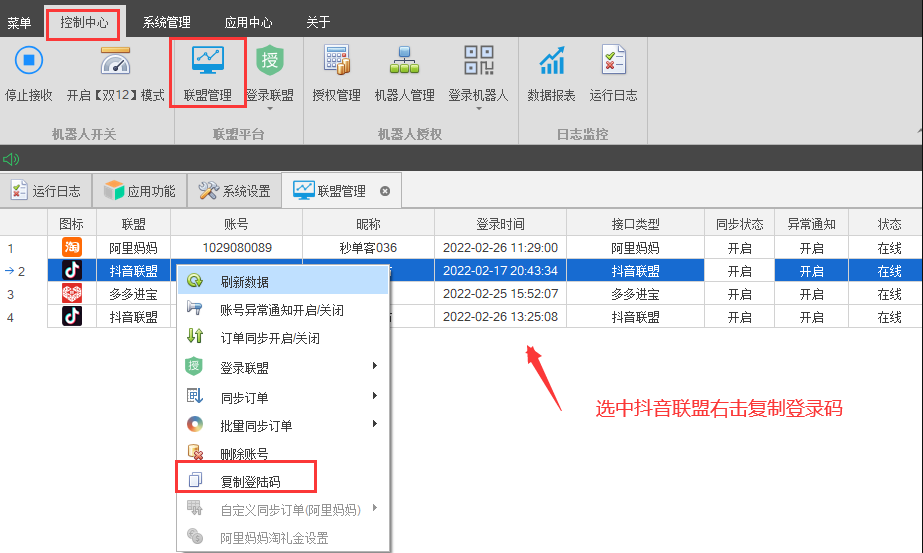The width and height of the screenshot is (923, 553).
Task: Click disabled 阿里妈妈淘礼金设置 entry
Action: point(283,538)
